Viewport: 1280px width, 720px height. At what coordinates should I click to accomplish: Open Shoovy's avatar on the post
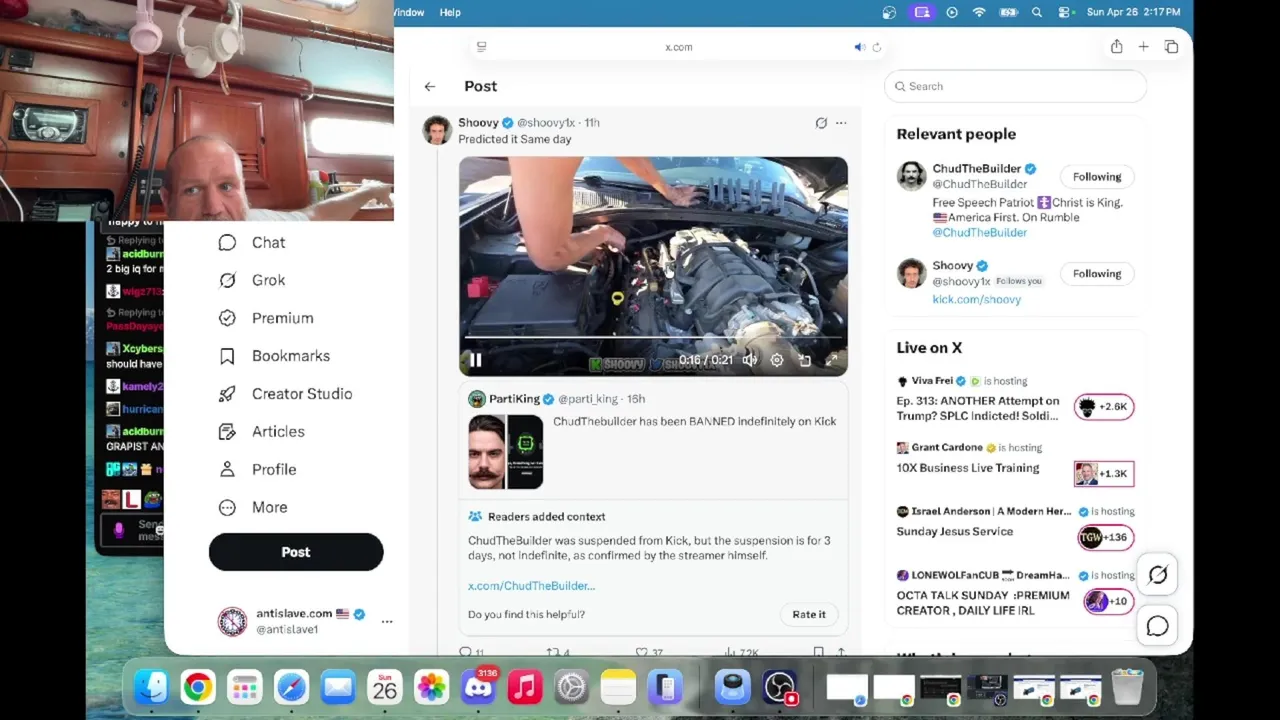tap(437, 130)
